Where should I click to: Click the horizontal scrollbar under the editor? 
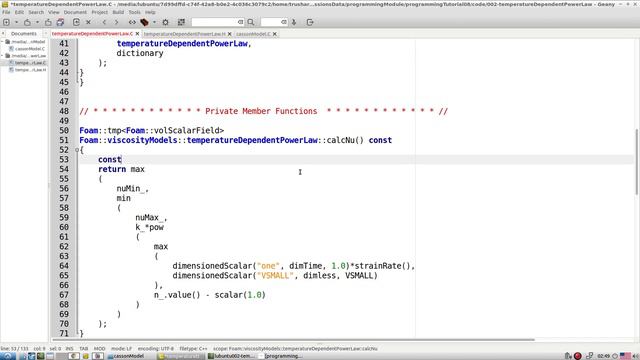pos(293,340)
